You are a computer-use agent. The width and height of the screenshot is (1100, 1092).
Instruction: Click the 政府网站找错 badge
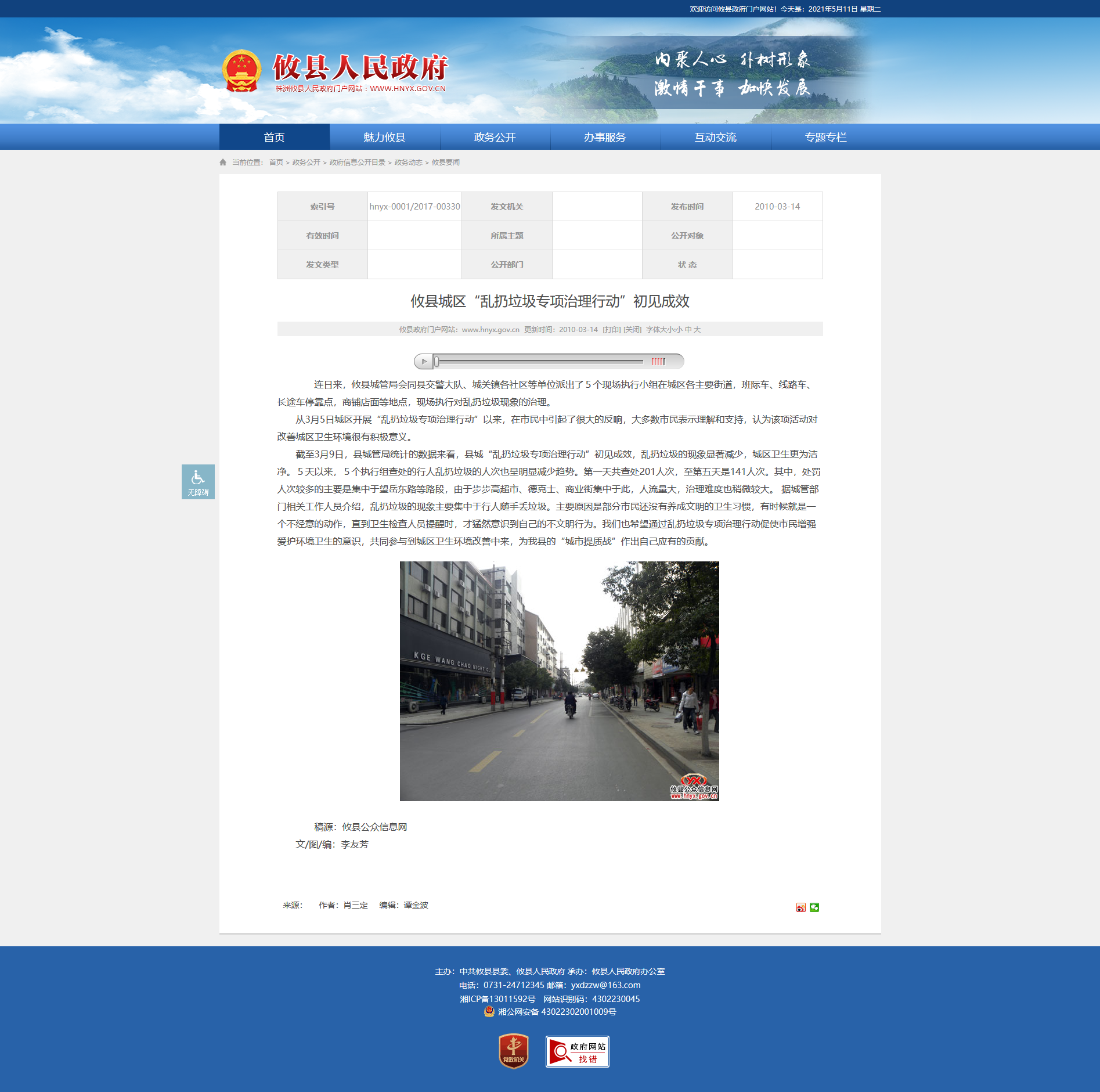click(577, 1051)
